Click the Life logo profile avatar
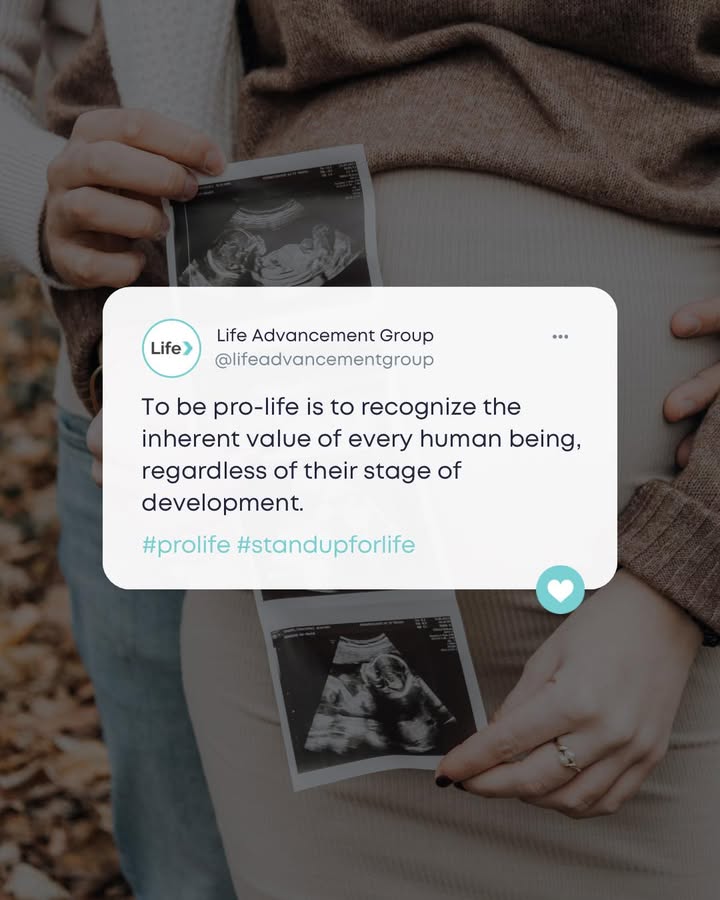Image resolution: width=720 pixels, height=900 pixels. click(x=172, y=348)
